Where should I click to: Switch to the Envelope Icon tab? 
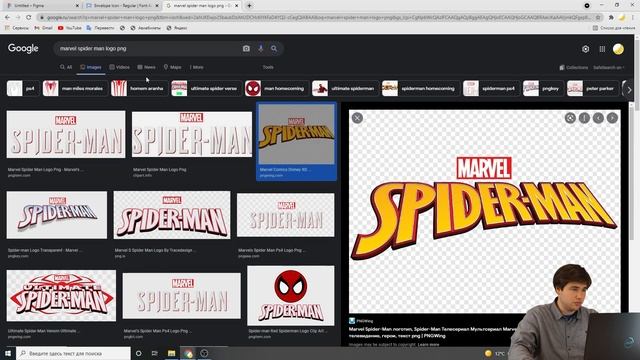tap(121, 6)
